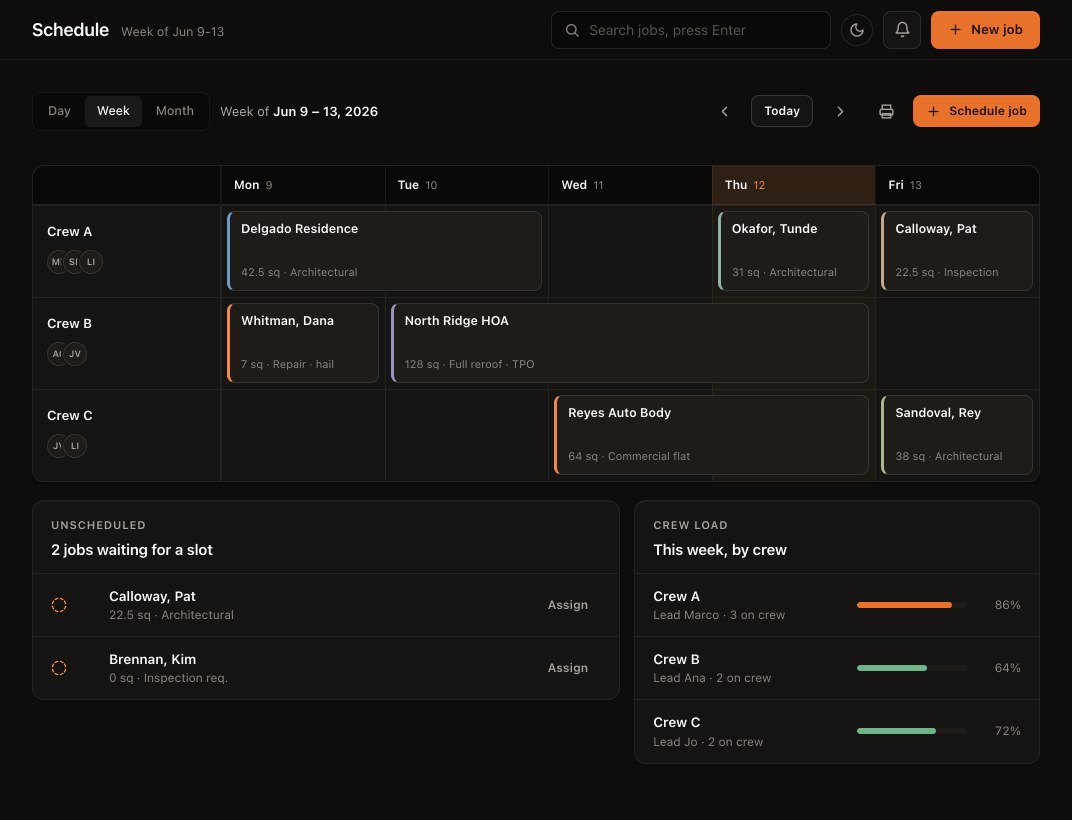Click the dashed circle next to Brennan, Kim

tap(59, 668)
